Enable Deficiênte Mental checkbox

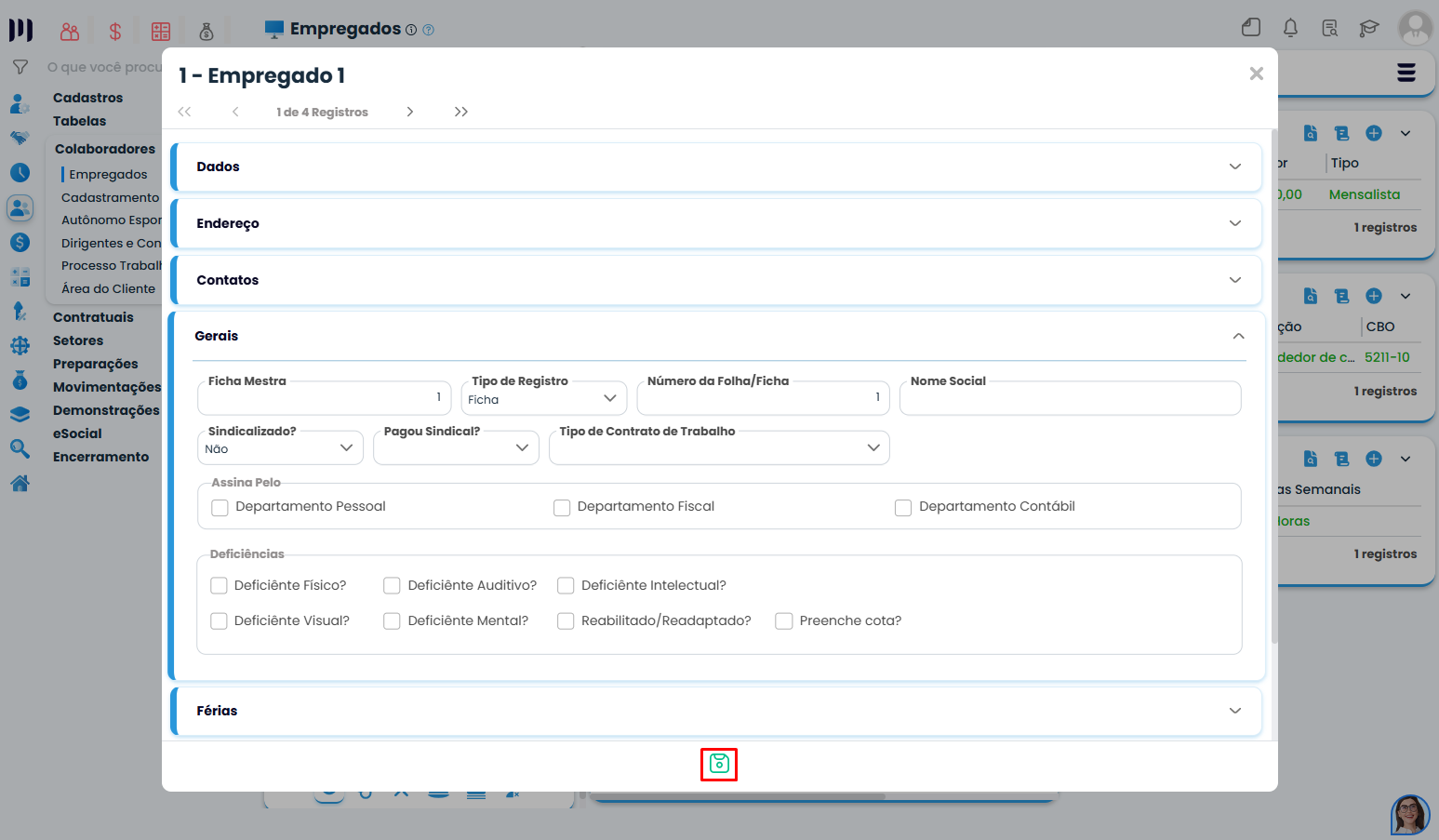click(392, 620)
